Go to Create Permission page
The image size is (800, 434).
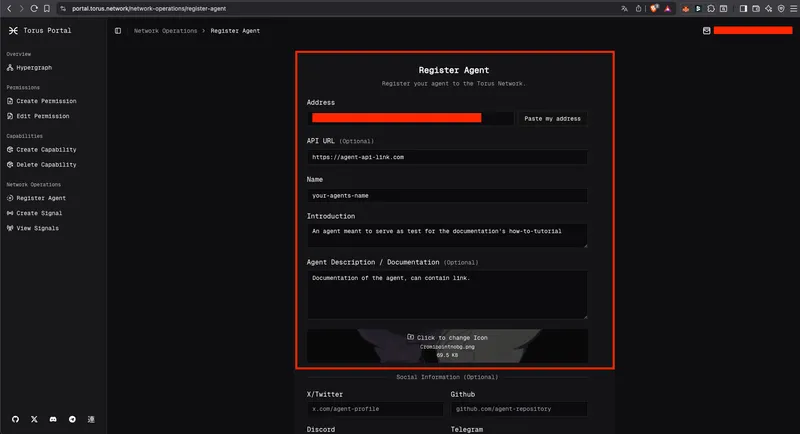(x=45, y=101)
